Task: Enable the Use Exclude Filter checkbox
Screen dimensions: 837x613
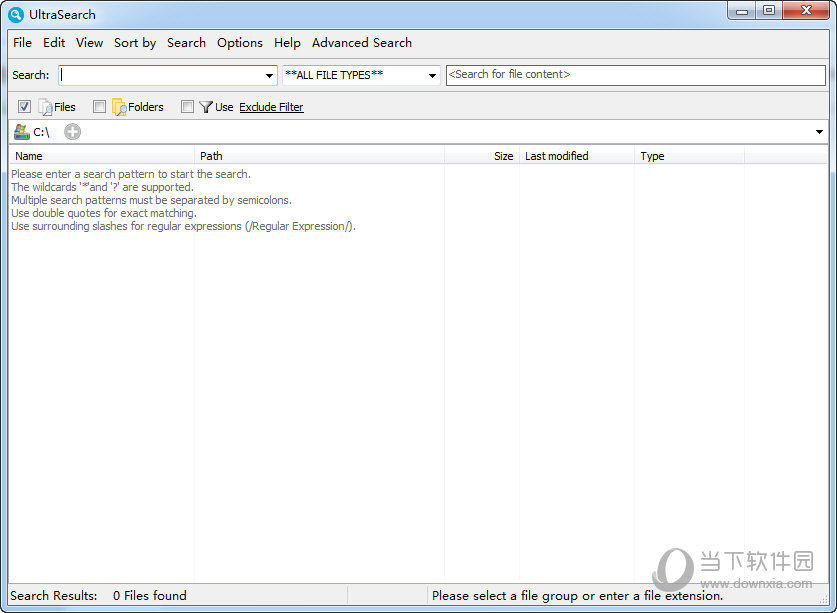Action: click(x=187, y=106)
